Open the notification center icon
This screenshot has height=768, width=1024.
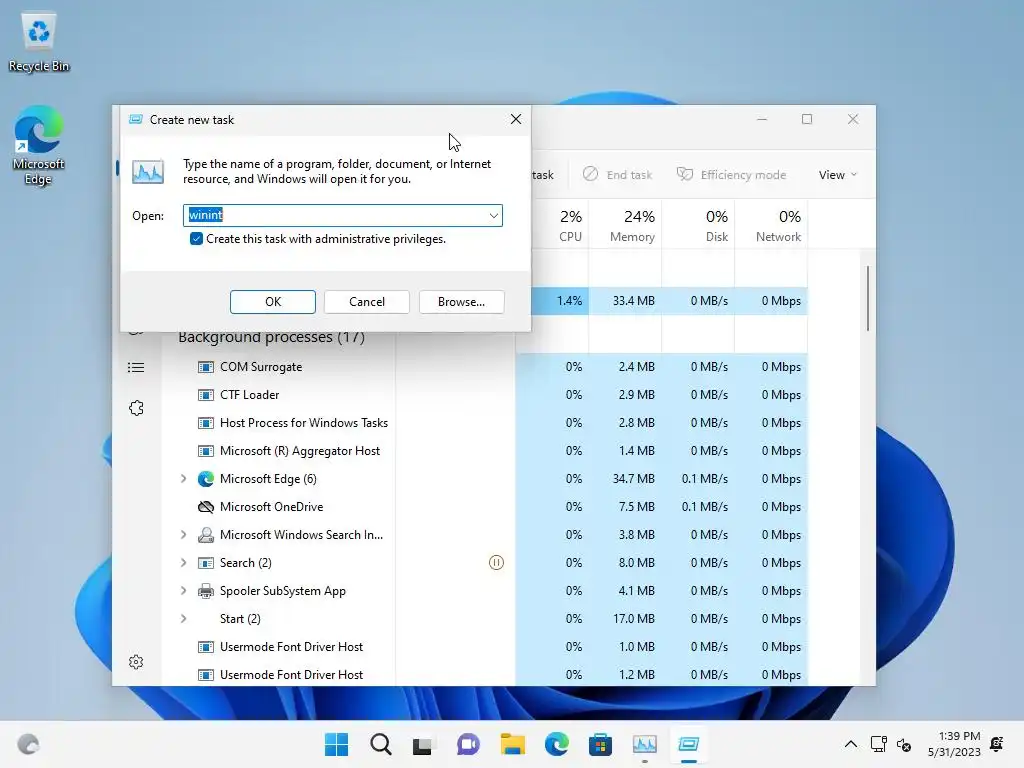pos(997,744)
